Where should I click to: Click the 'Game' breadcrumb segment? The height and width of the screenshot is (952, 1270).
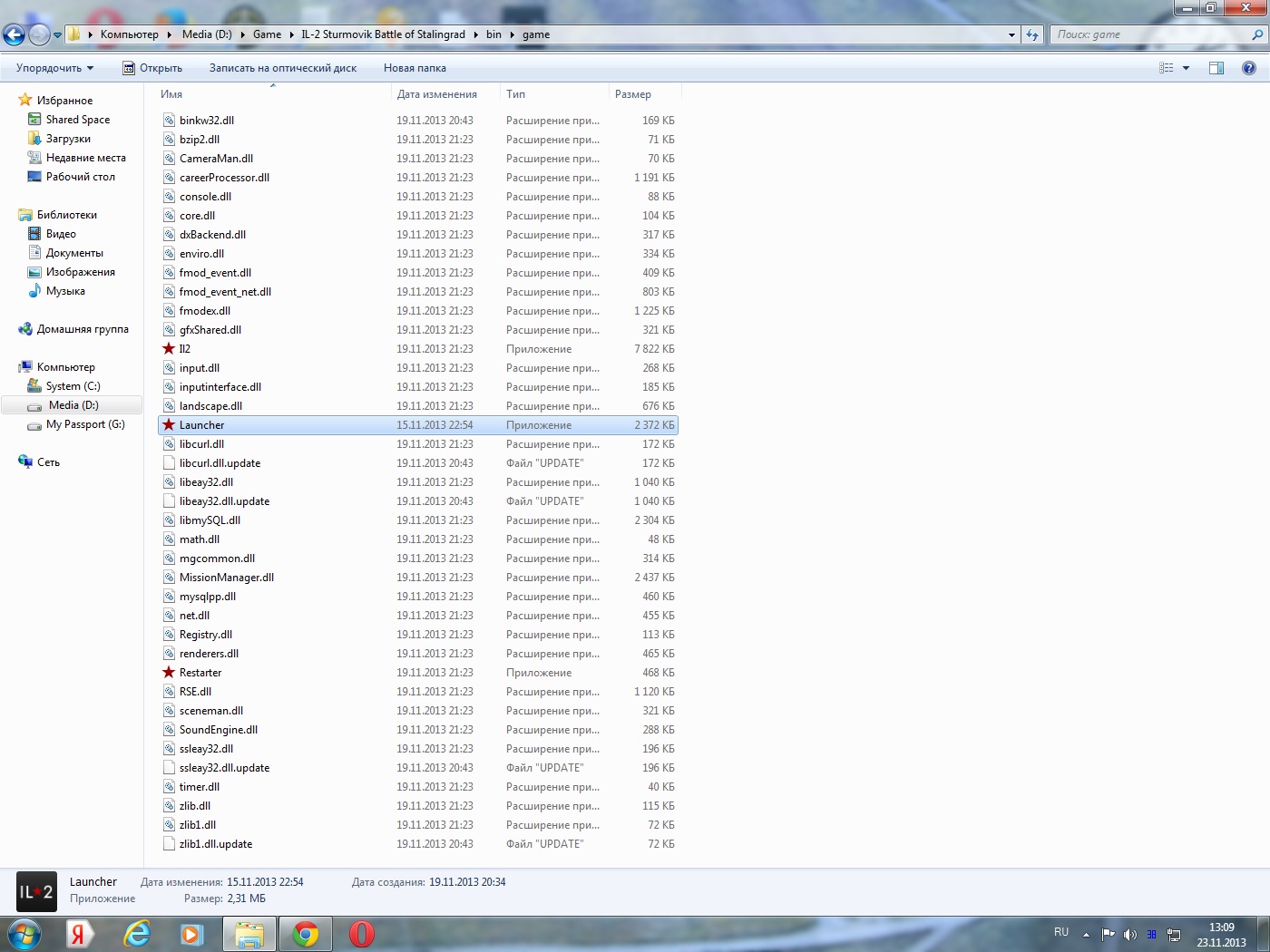click(267, 34)
